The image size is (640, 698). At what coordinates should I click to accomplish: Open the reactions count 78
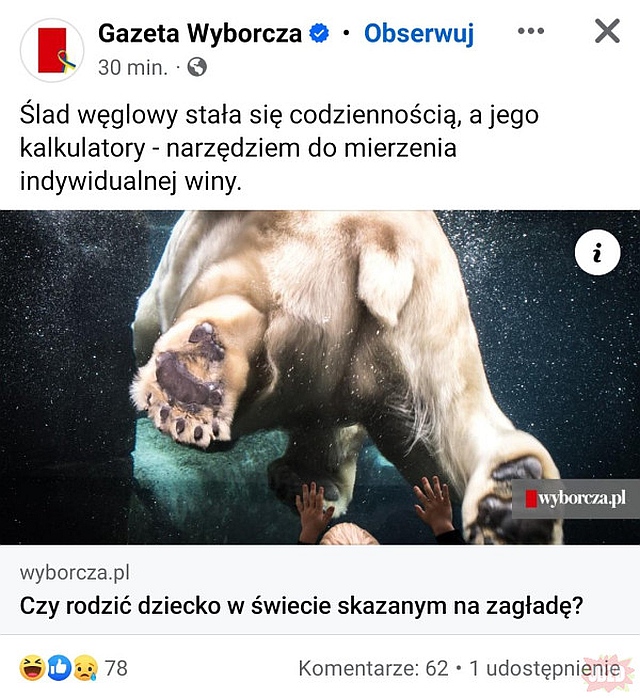[x=116, y=668]
